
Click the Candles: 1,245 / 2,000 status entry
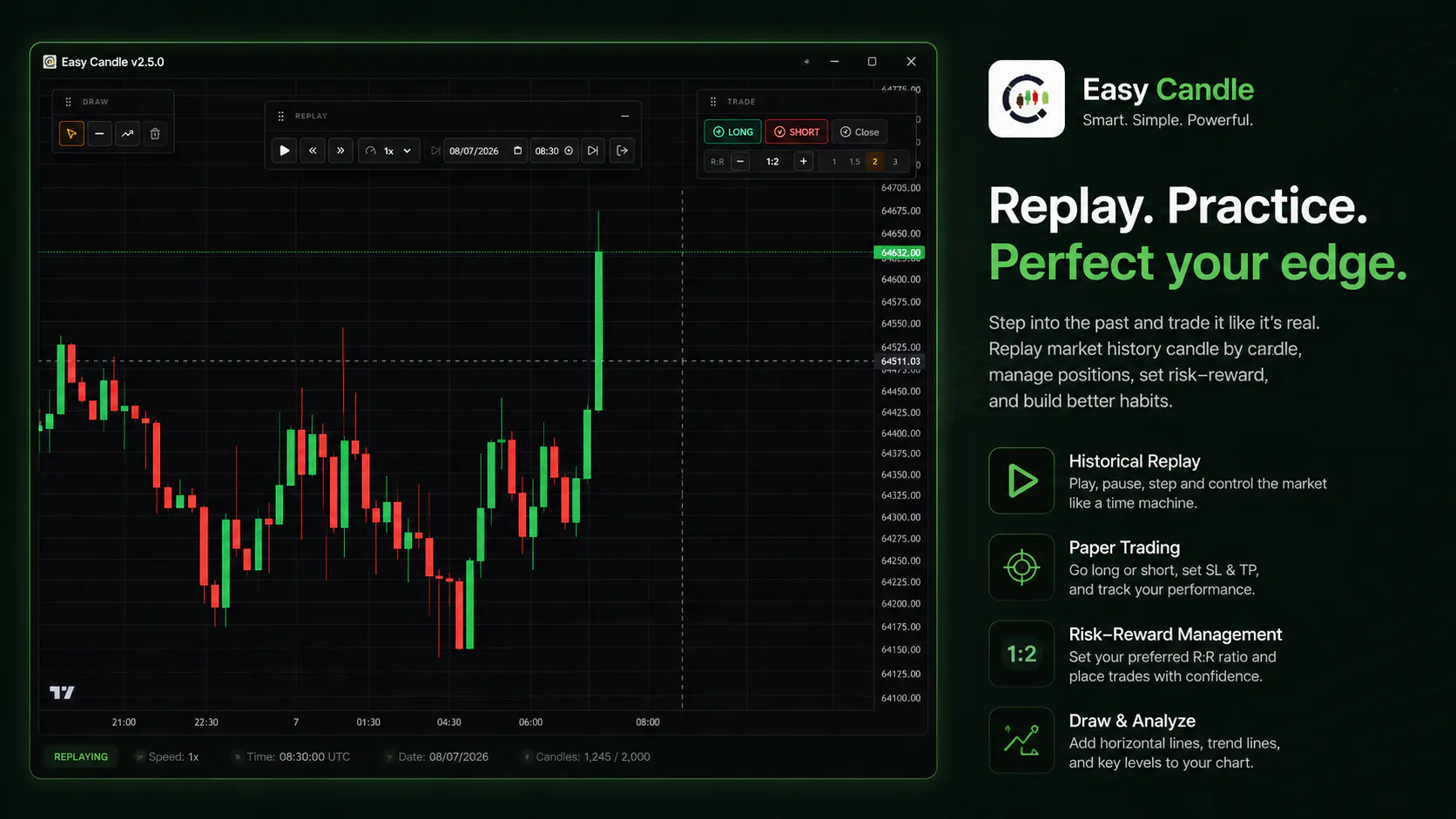[x=587, y=757]
